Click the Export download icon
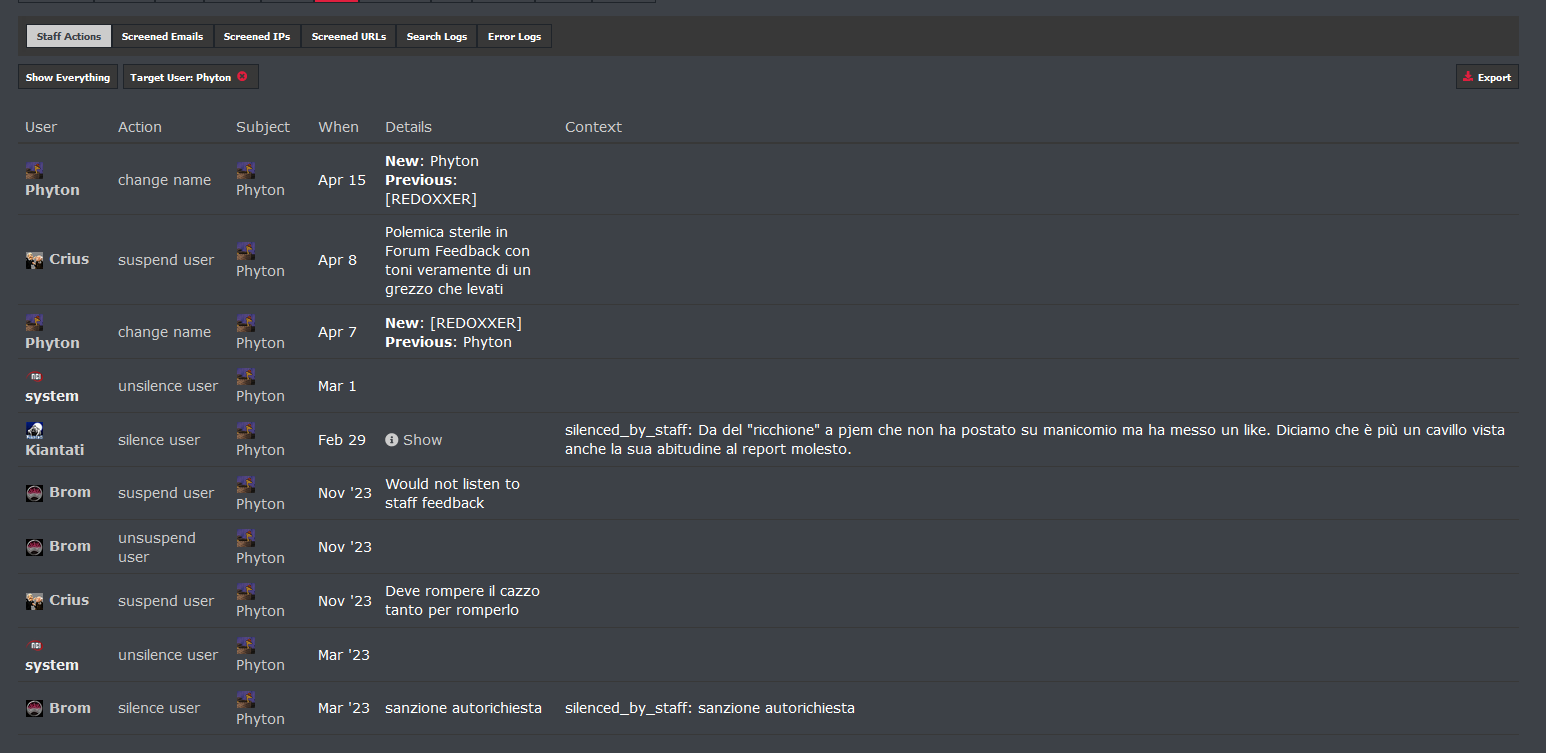Image resolution: width=1546 pixels, height=753 pixels. coord(1468,77)
